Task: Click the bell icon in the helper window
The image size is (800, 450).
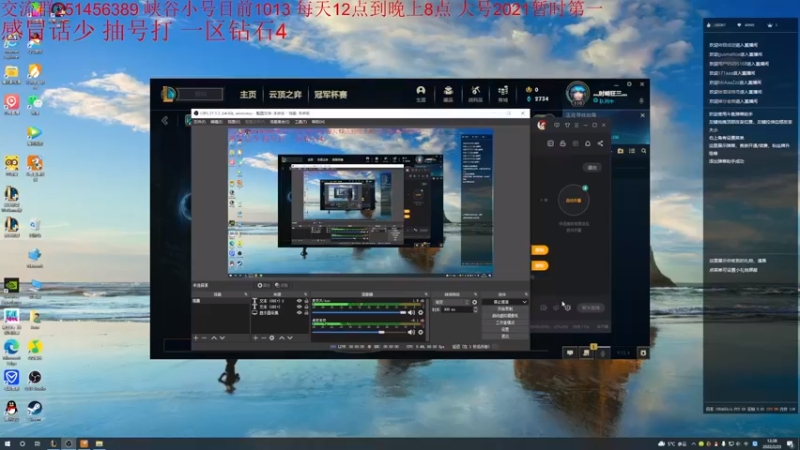Action: point(588,143)
